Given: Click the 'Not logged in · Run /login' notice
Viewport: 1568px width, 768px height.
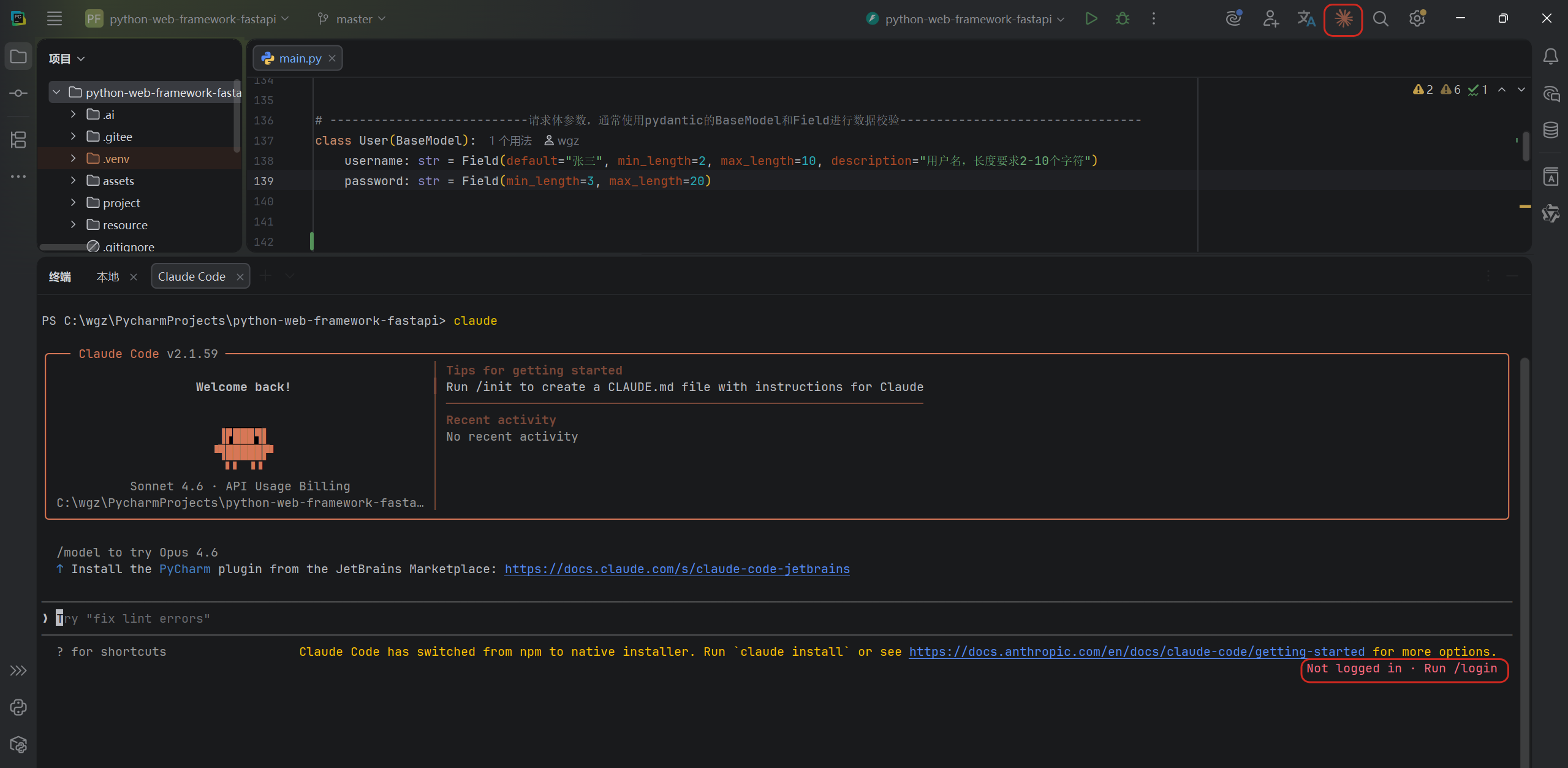Looking at the screenshot, I should [1402, 669].
